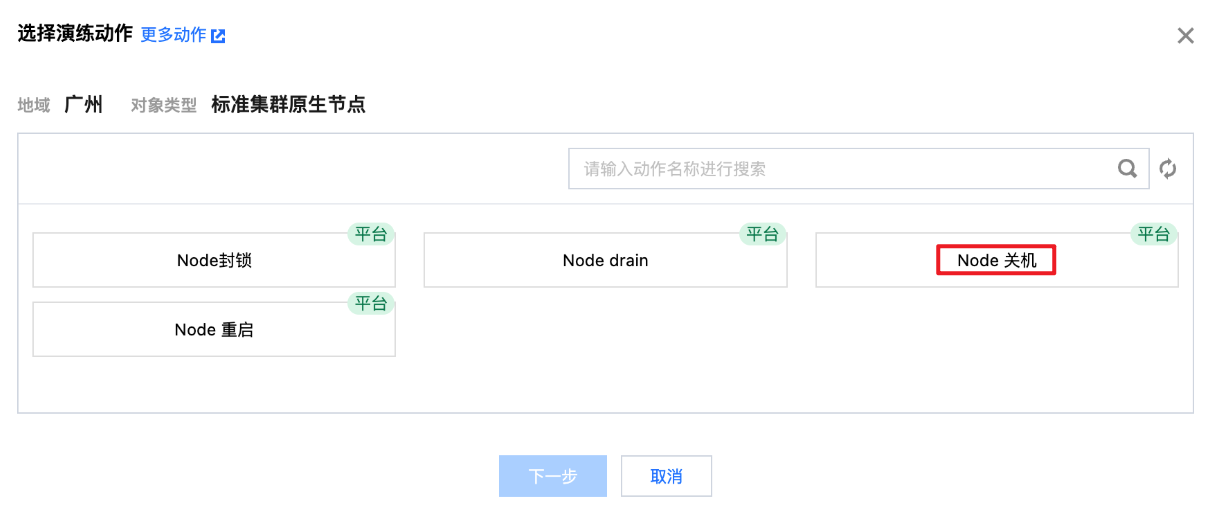
Task: Close the dialog with X icon
Action: click(x=1185, y=36)
